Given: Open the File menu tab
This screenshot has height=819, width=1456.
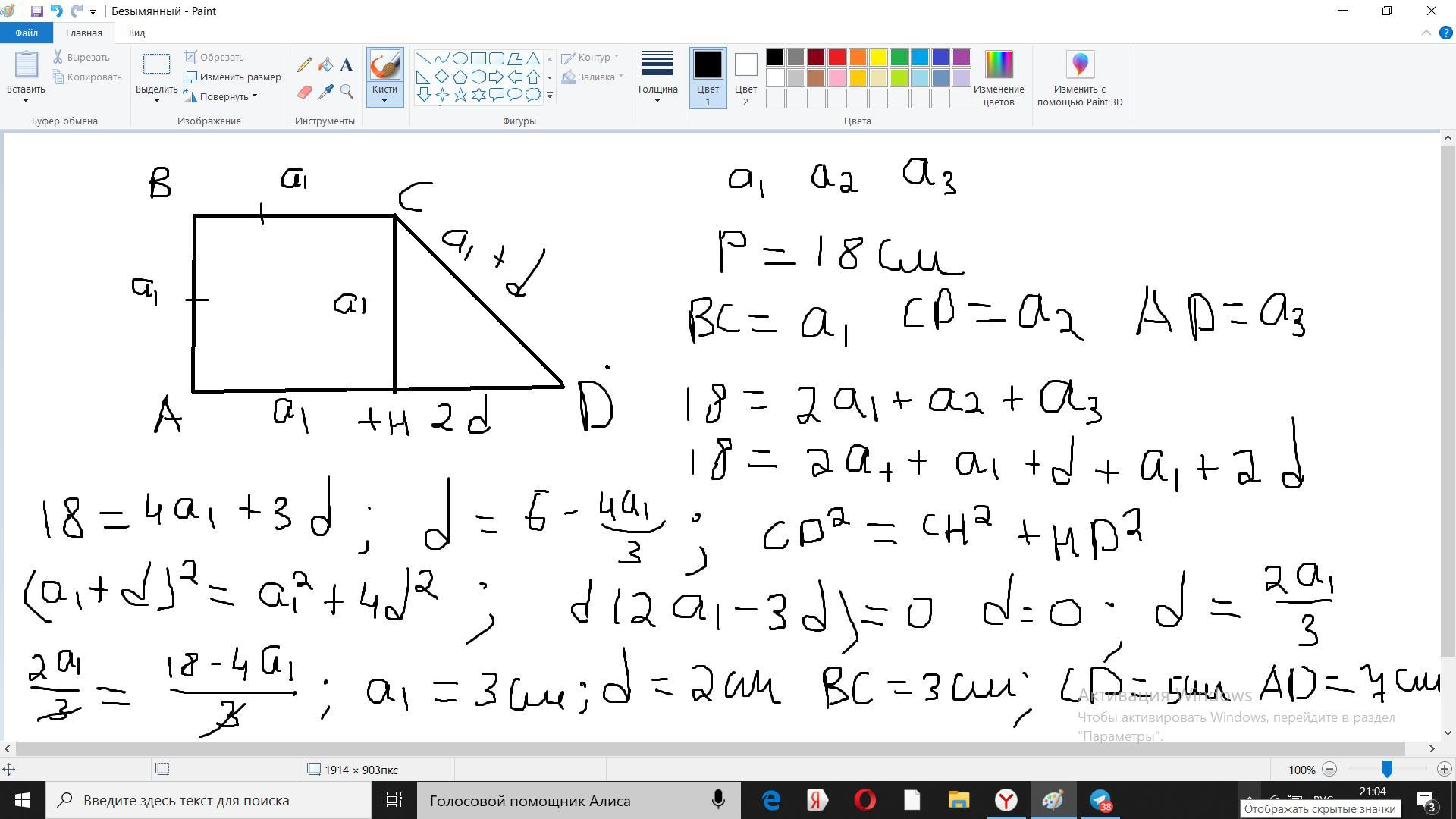Looking at the screenshot, I should click(26, 33).
